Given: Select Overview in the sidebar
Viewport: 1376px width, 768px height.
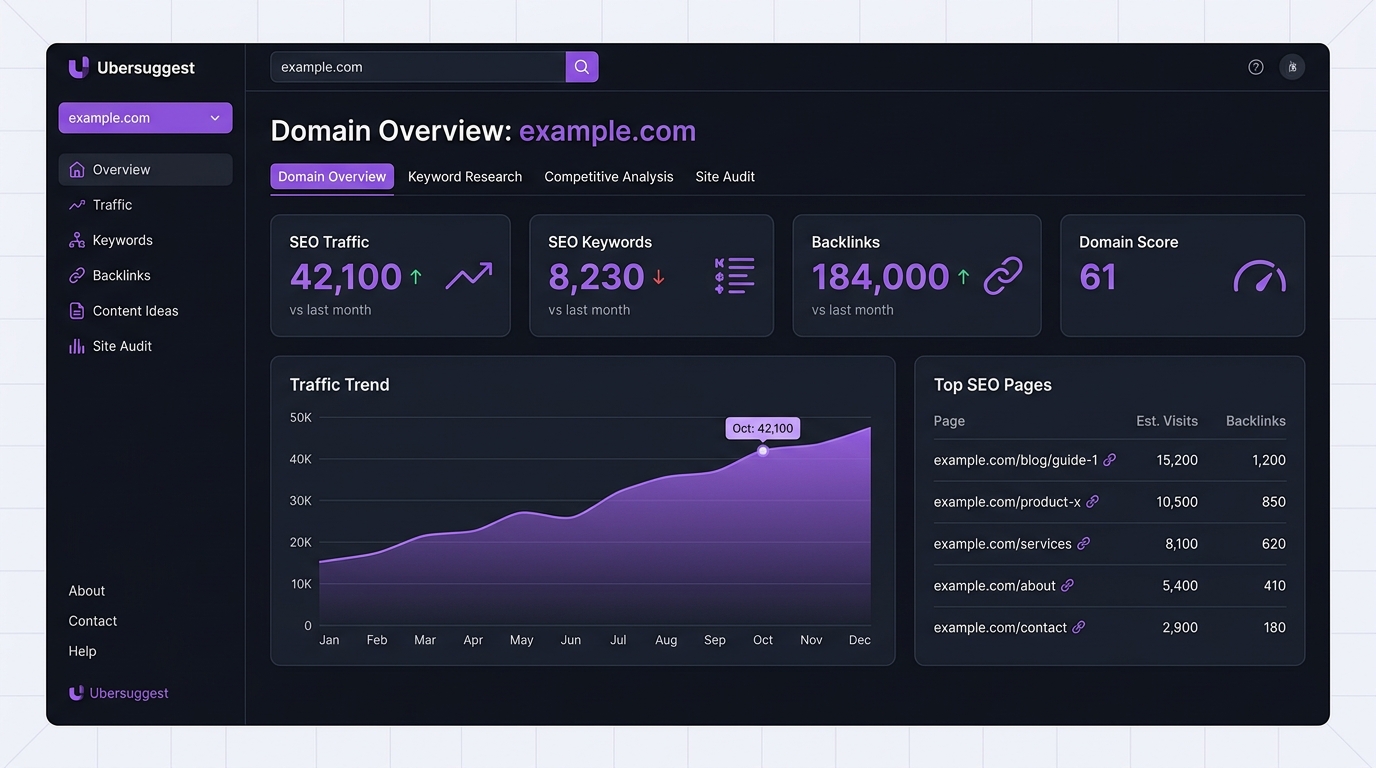Looking at the screenshot, I should [x=145, y=170].
